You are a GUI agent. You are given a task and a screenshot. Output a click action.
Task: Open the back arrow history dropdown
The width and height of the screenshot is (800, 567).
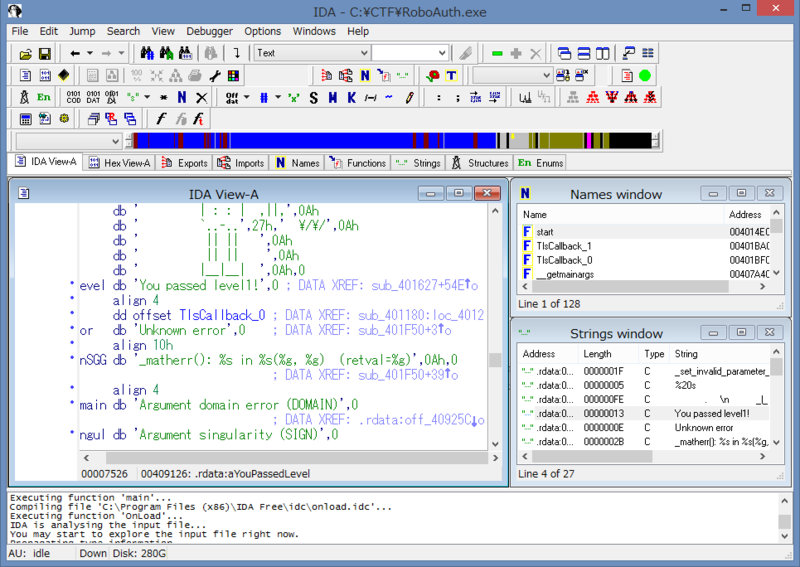(x=90, y=53)
